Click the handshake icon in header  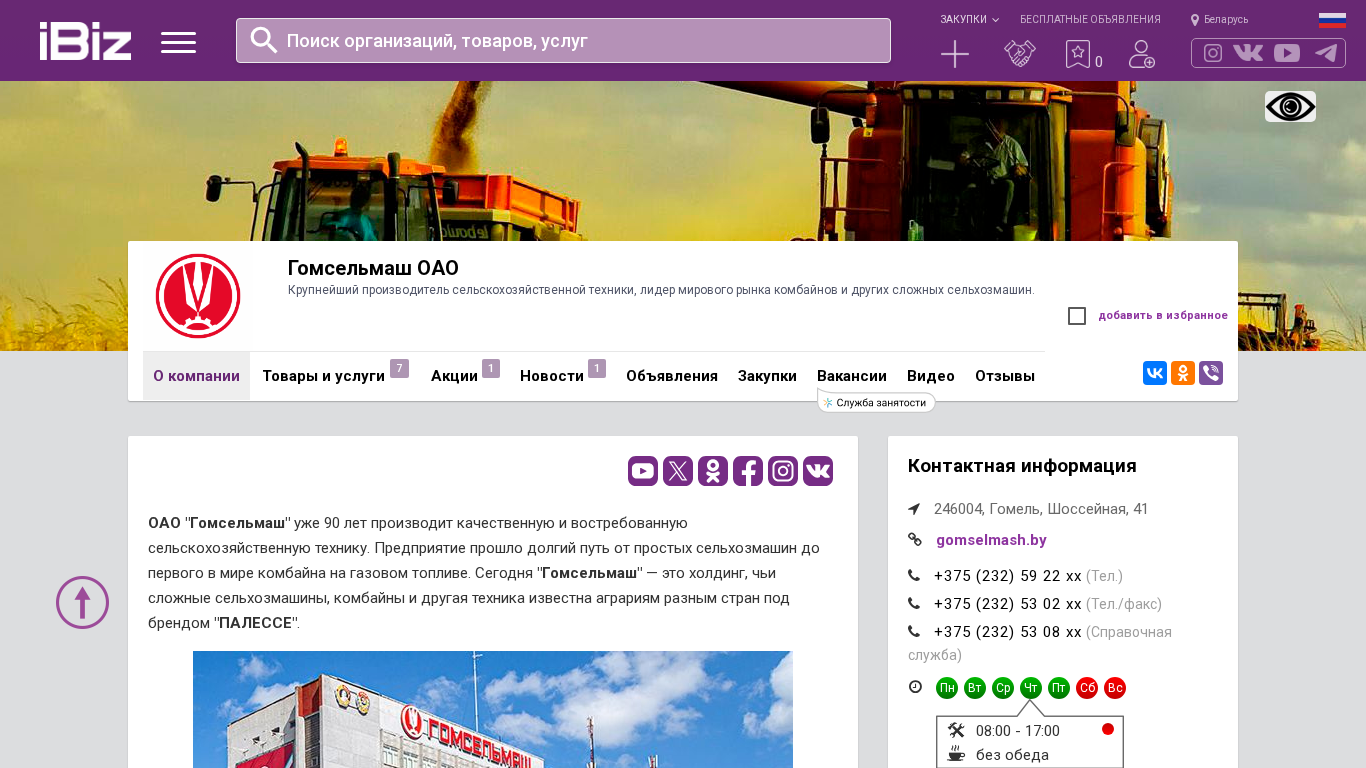pyautogui.click(x=1020, y=54)
